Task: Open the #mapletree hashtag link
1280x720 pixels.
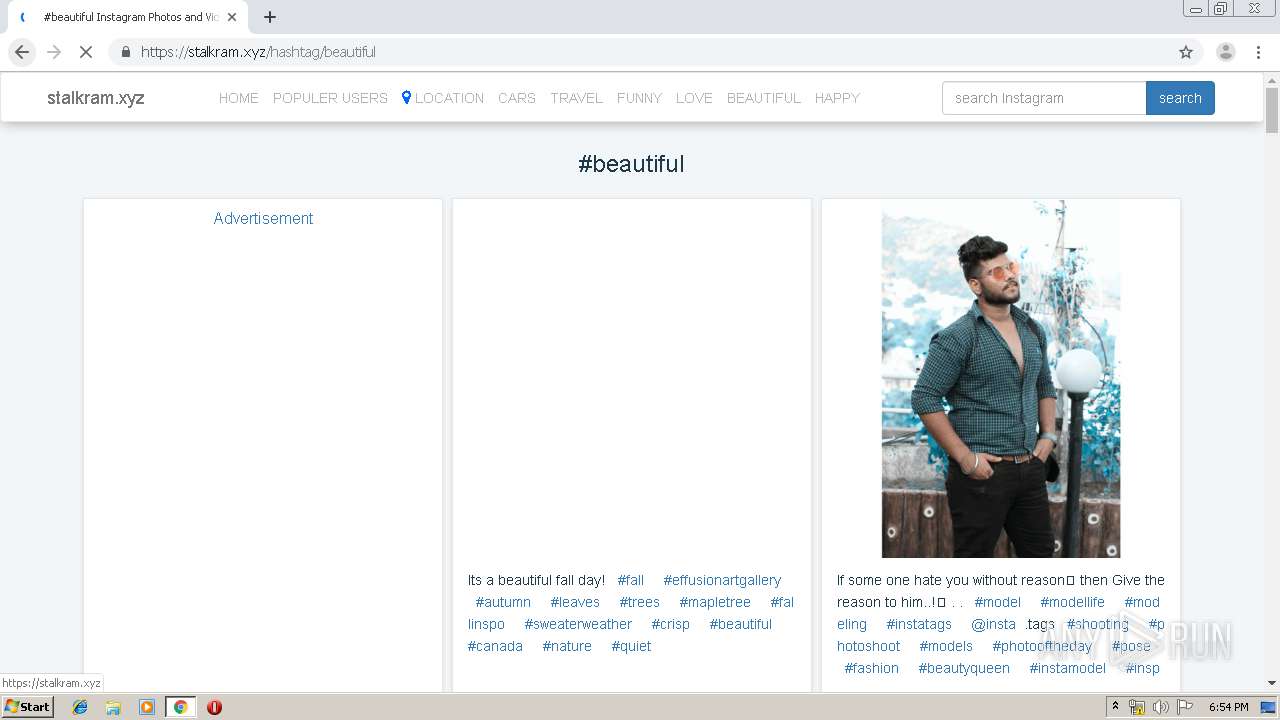Action: click(715, 602)
